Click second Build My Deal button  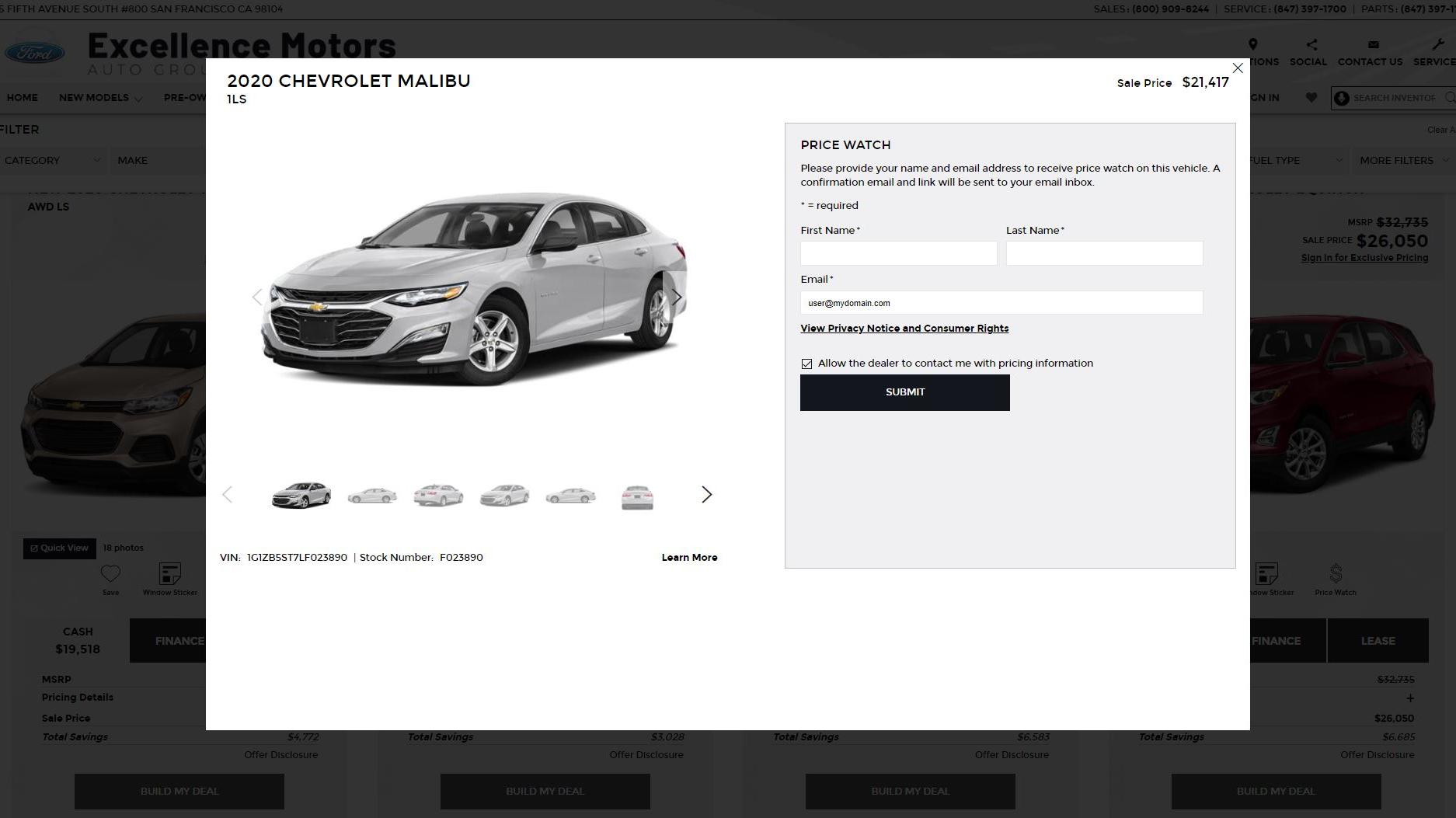click(545, 792)
